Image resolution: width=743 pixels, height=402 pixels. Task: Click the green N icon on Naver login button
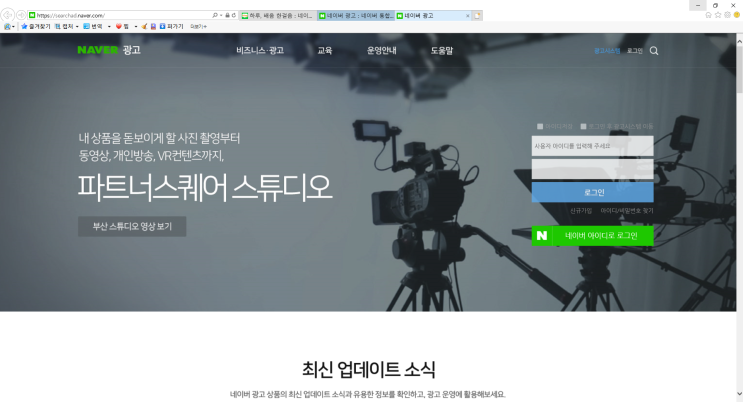click(542, 236)
